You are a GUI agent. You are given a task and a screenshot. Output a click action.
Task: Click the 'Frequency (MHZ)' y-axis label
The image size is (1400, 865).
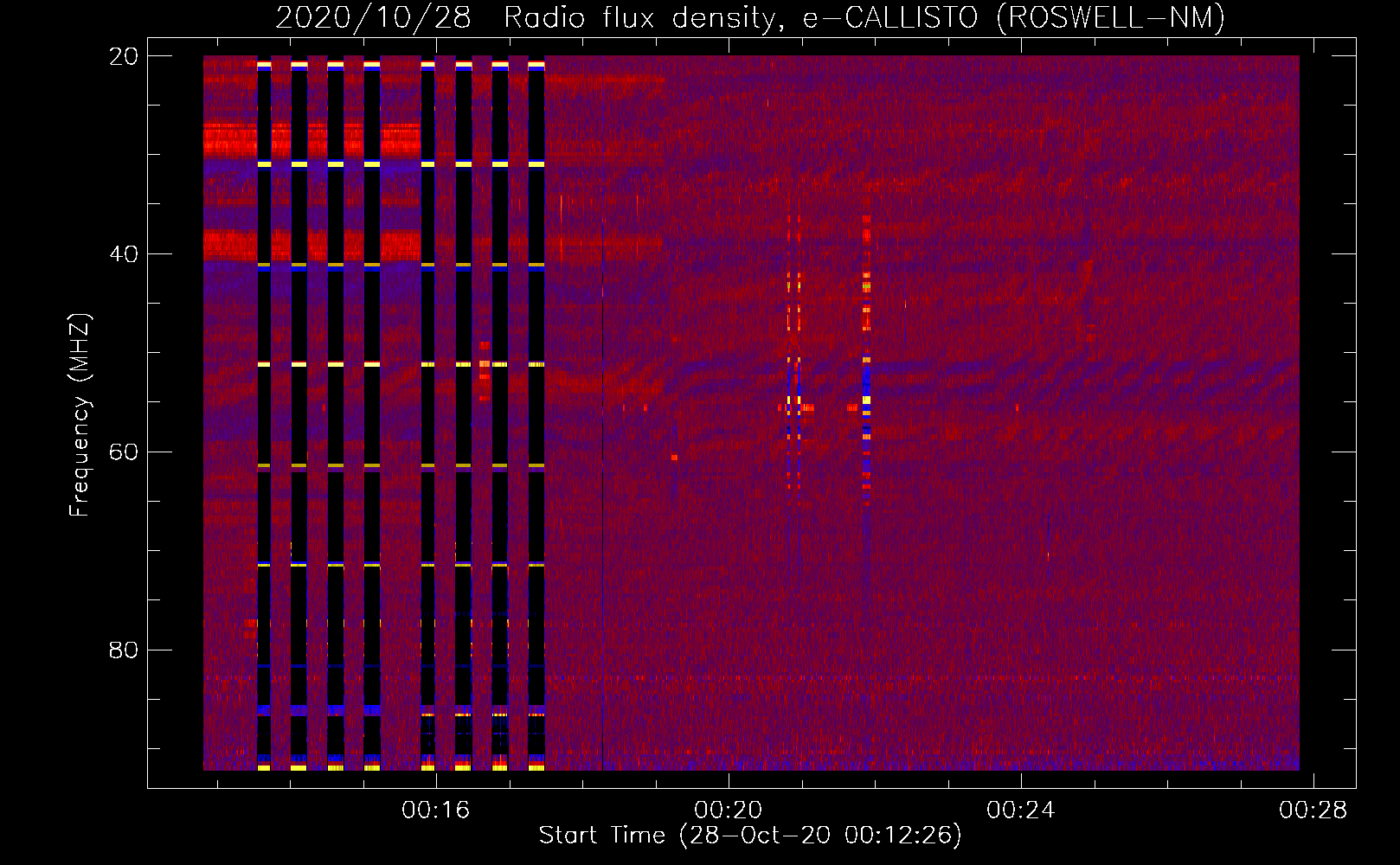tap(80, 415)
